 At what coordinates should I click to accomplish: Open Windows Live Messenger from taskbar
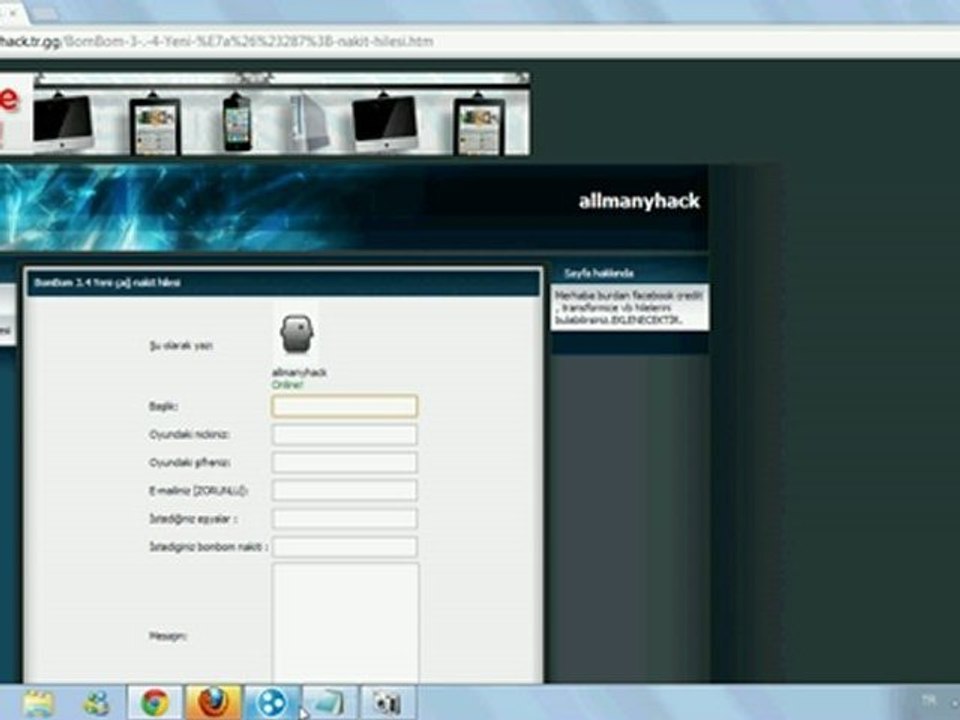97,703
